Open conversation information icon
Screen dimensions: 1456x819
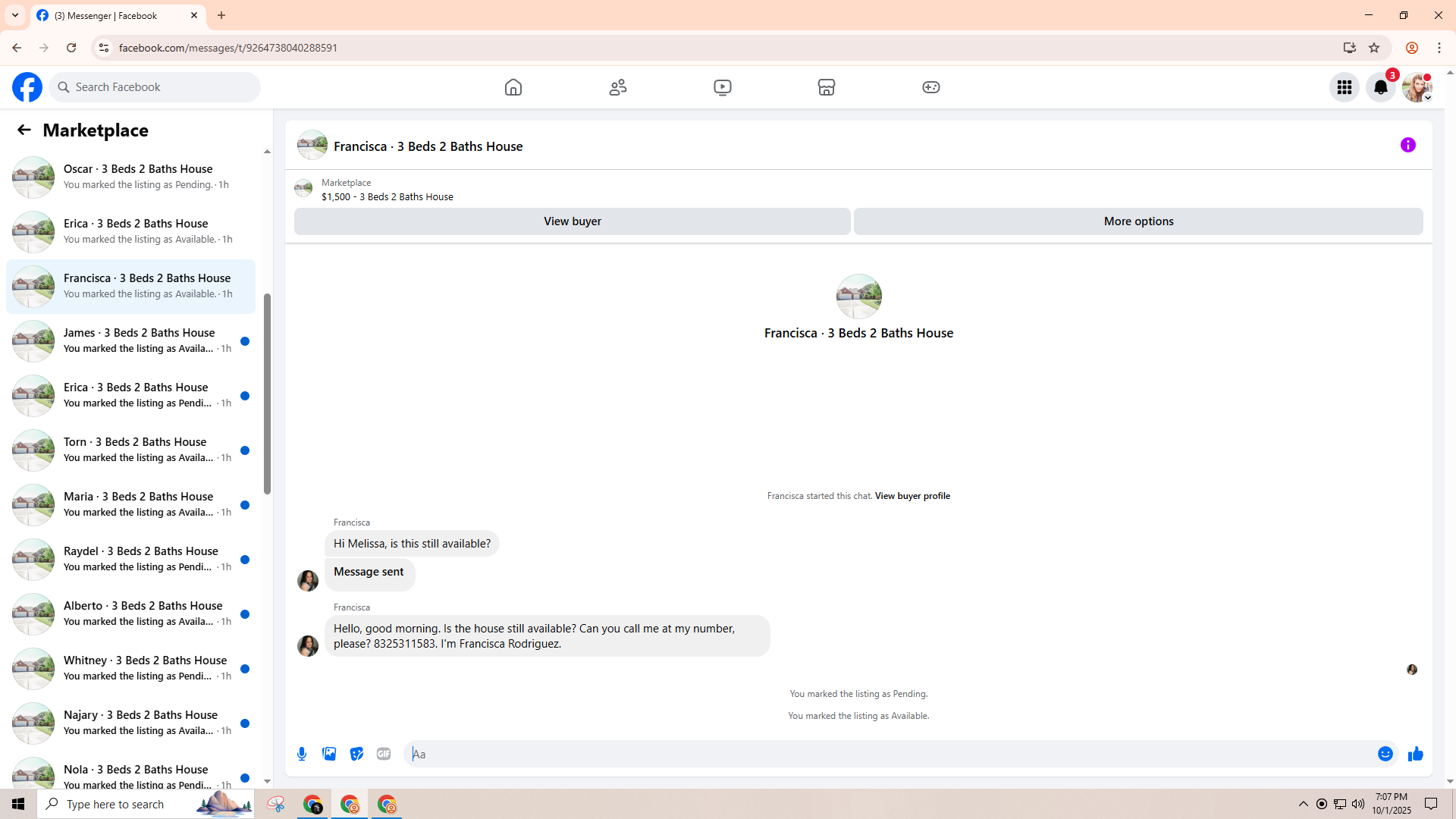click(1408, 145)
